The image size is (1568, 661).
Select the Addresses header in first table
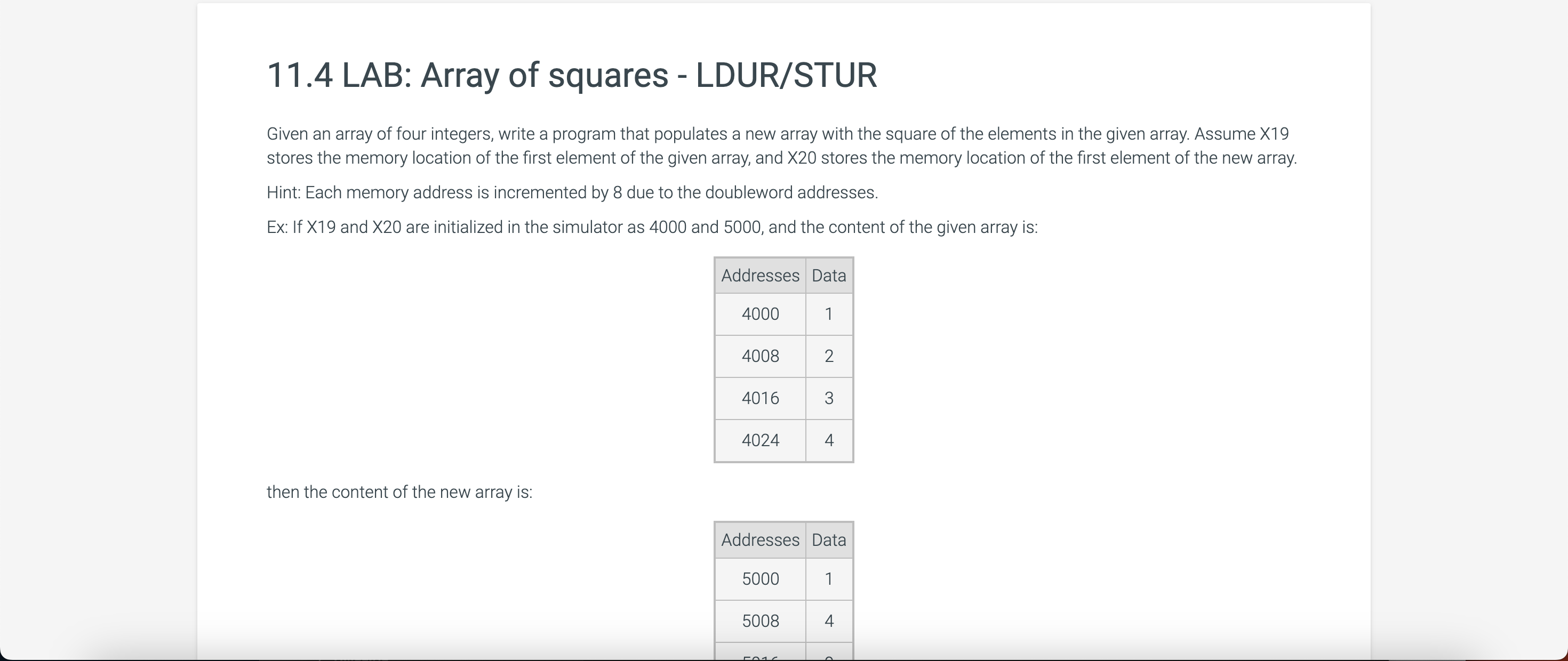tap(759, 276)
